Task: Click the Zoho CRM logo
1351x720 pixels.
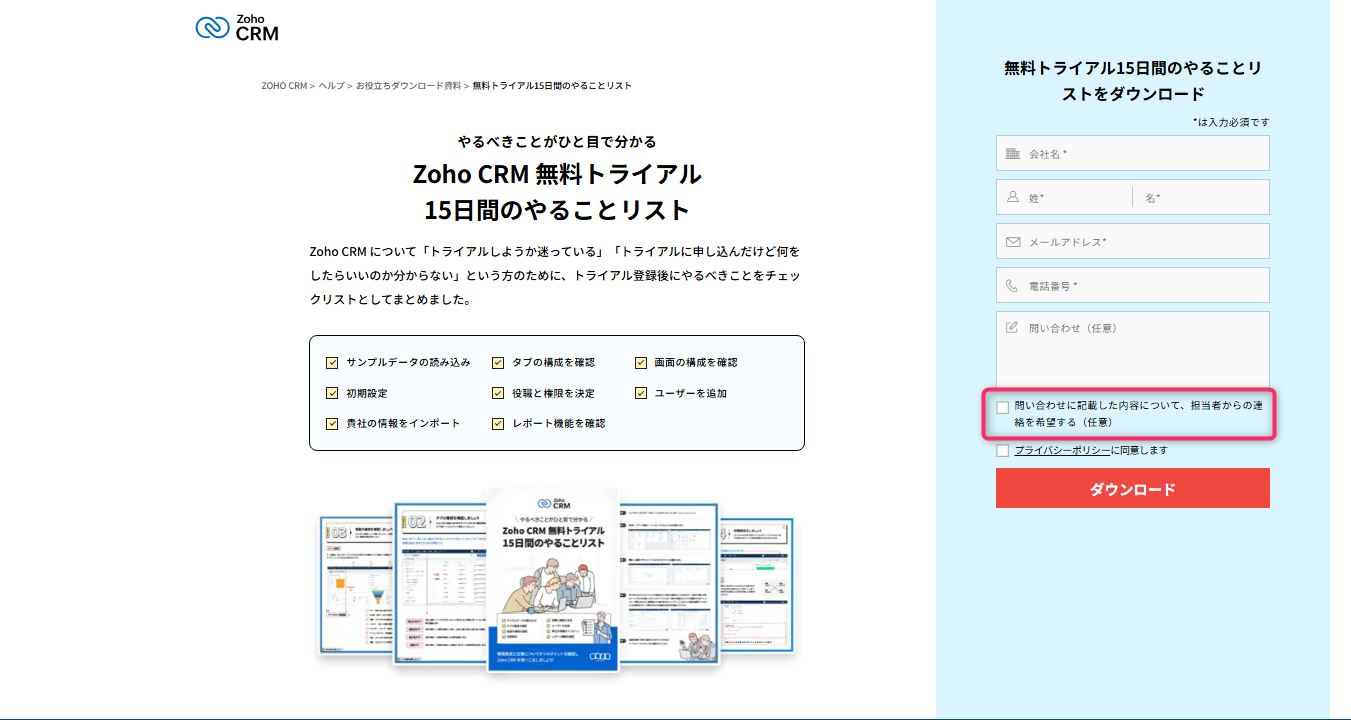Action: pyautogui.click(x=237, y=27)
